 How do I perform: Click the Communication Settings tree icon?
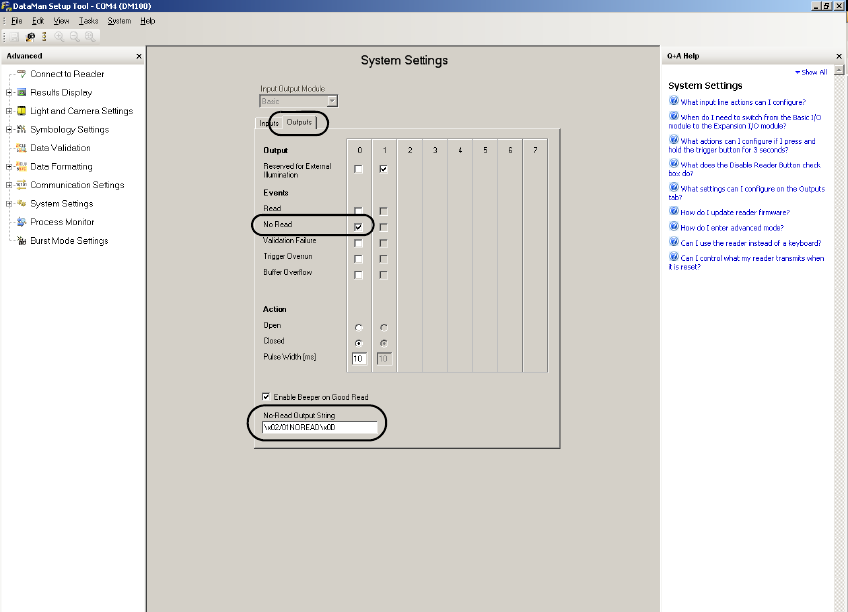click(x=22, y=185)
